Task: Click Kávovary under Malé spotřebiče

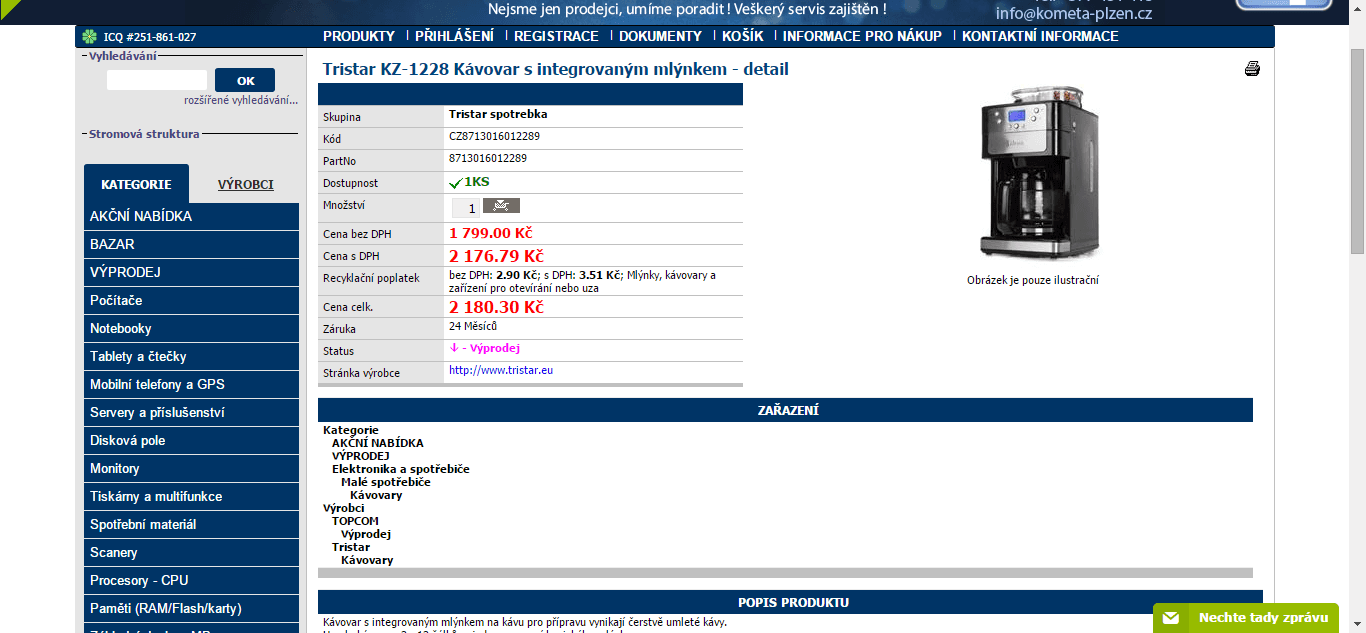Action: 376,495
